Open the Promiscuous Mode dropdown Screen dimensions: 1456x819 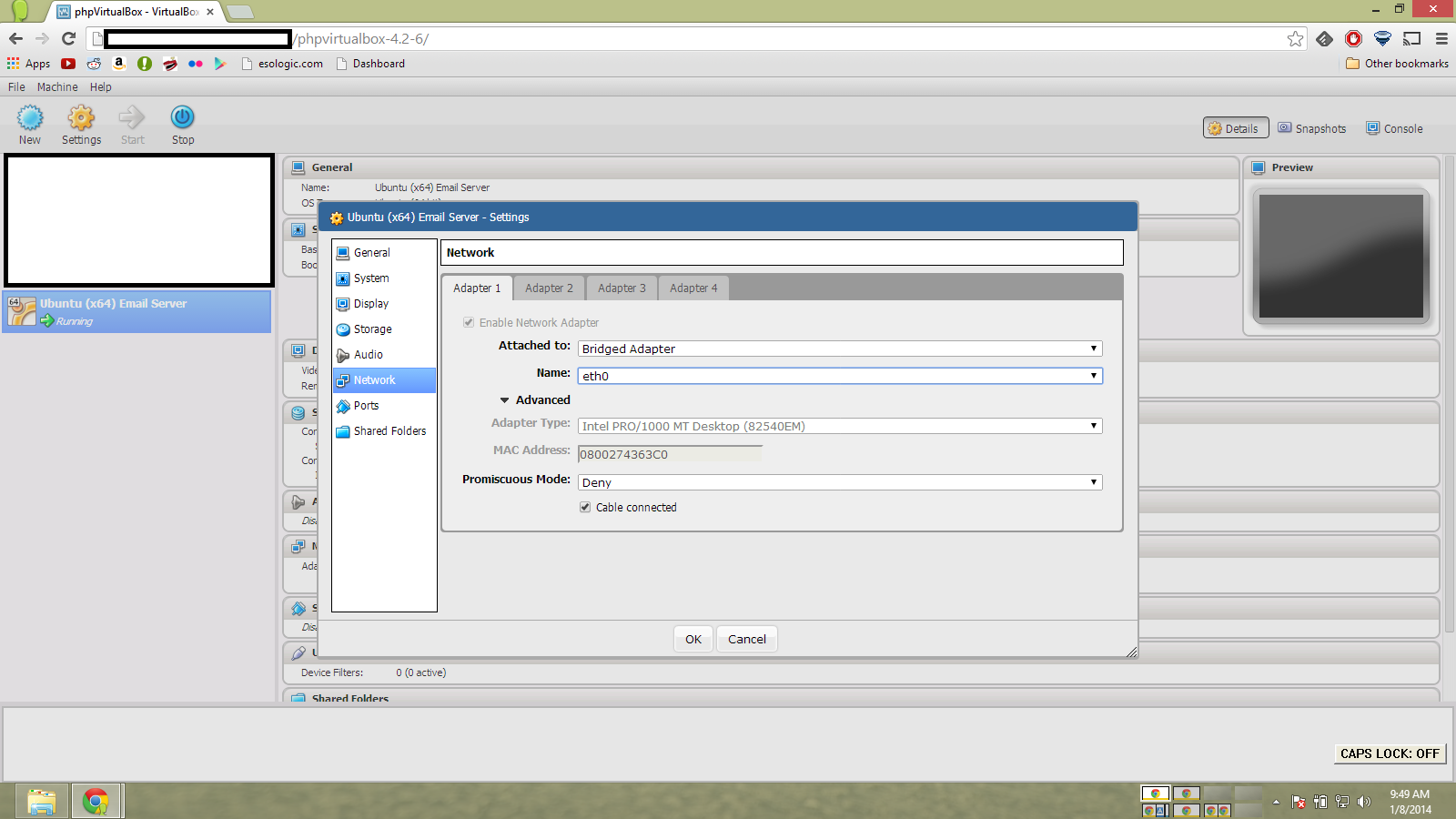pos(840,482)
